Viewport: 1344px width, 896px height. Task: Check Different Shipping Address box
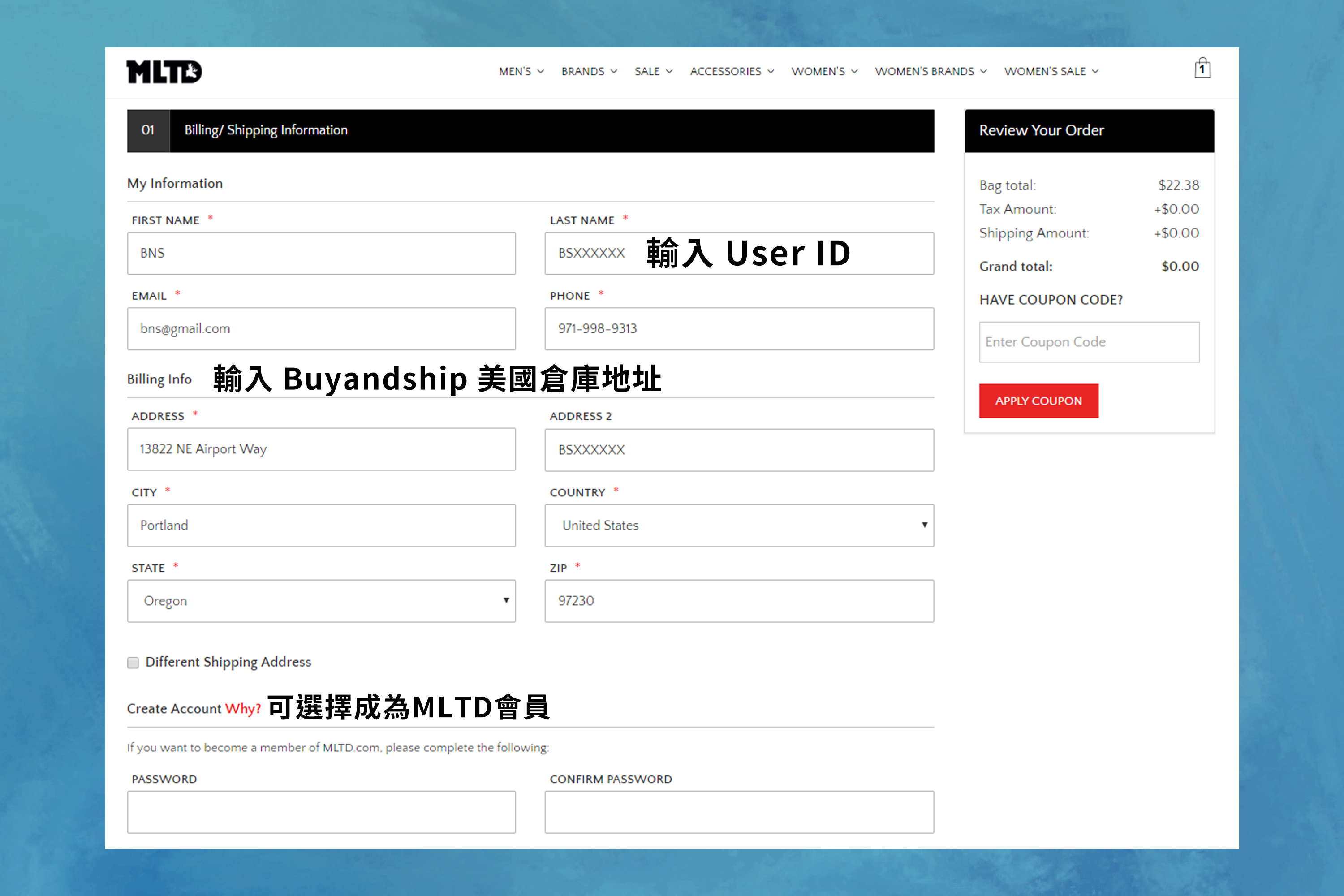pos(133,662)
